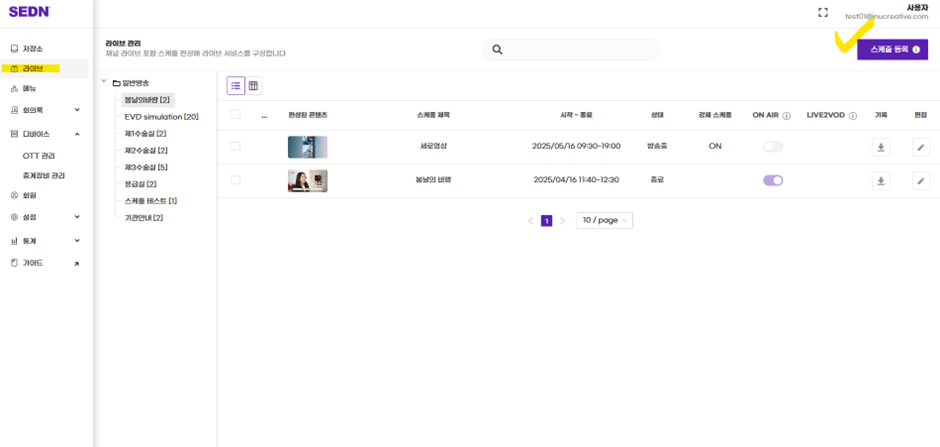This screenshot has height=447, width=940.
Task: Expand the 회의록 sidebar chevron
Action: click(x=77, y=110)
